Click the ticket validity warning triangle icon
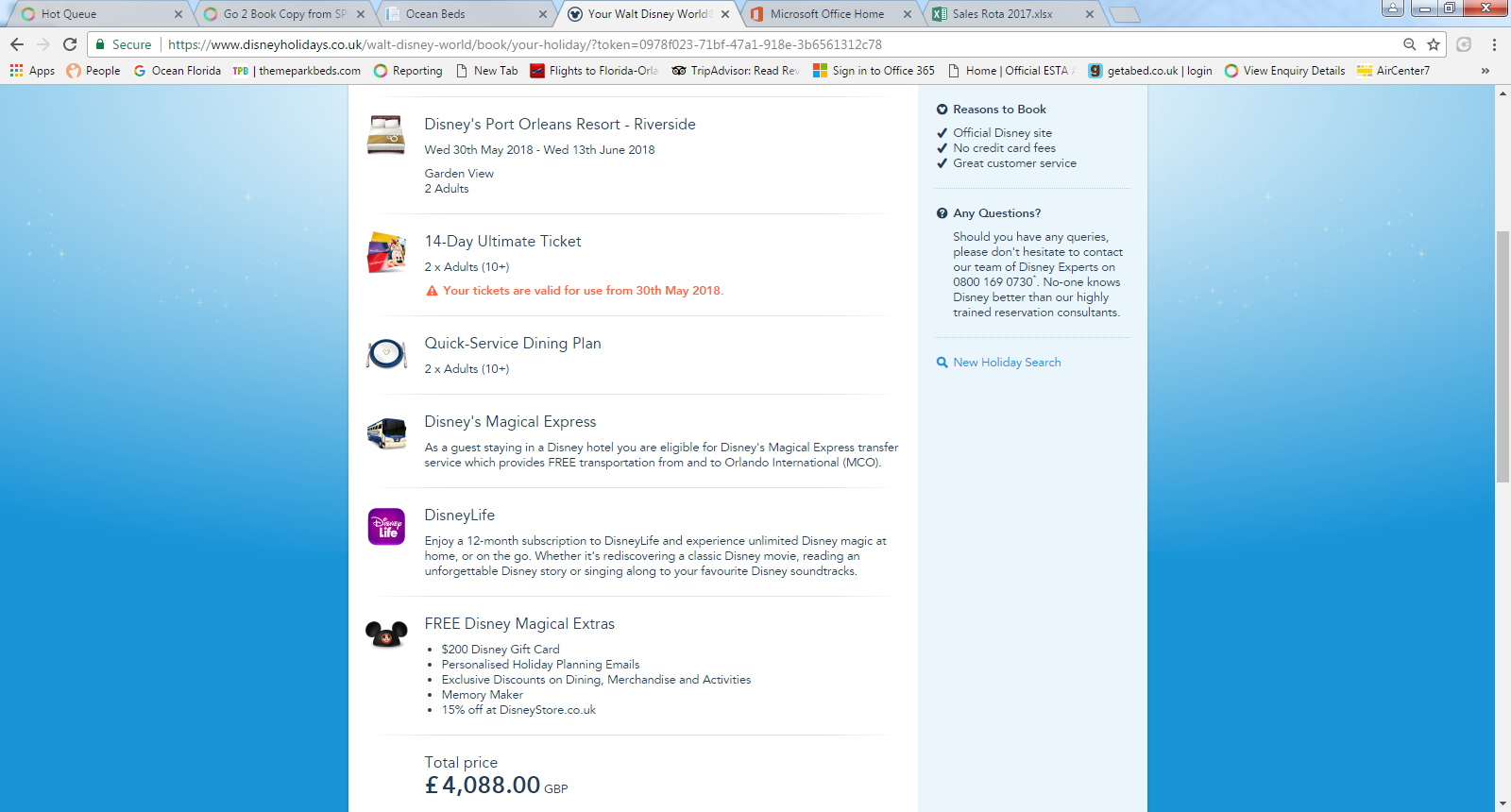The width and height of the screenshot is (1511, 812). 432,291
